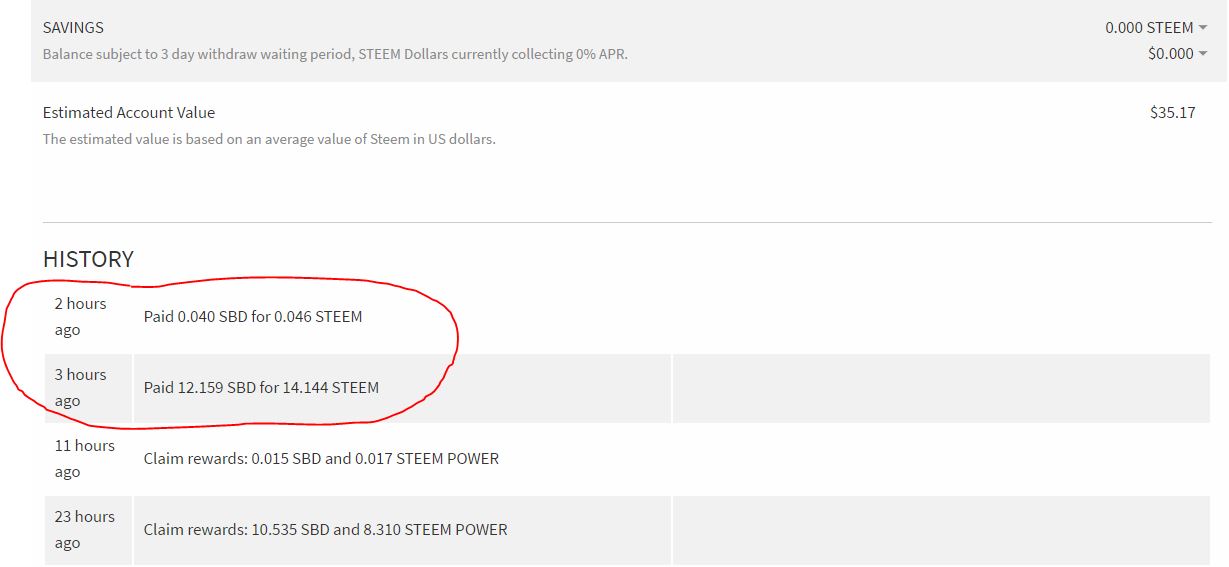Click the "3 hours ago" timestamp
The width and height of the screenshot is (1229, 567).
pos(80,387)
